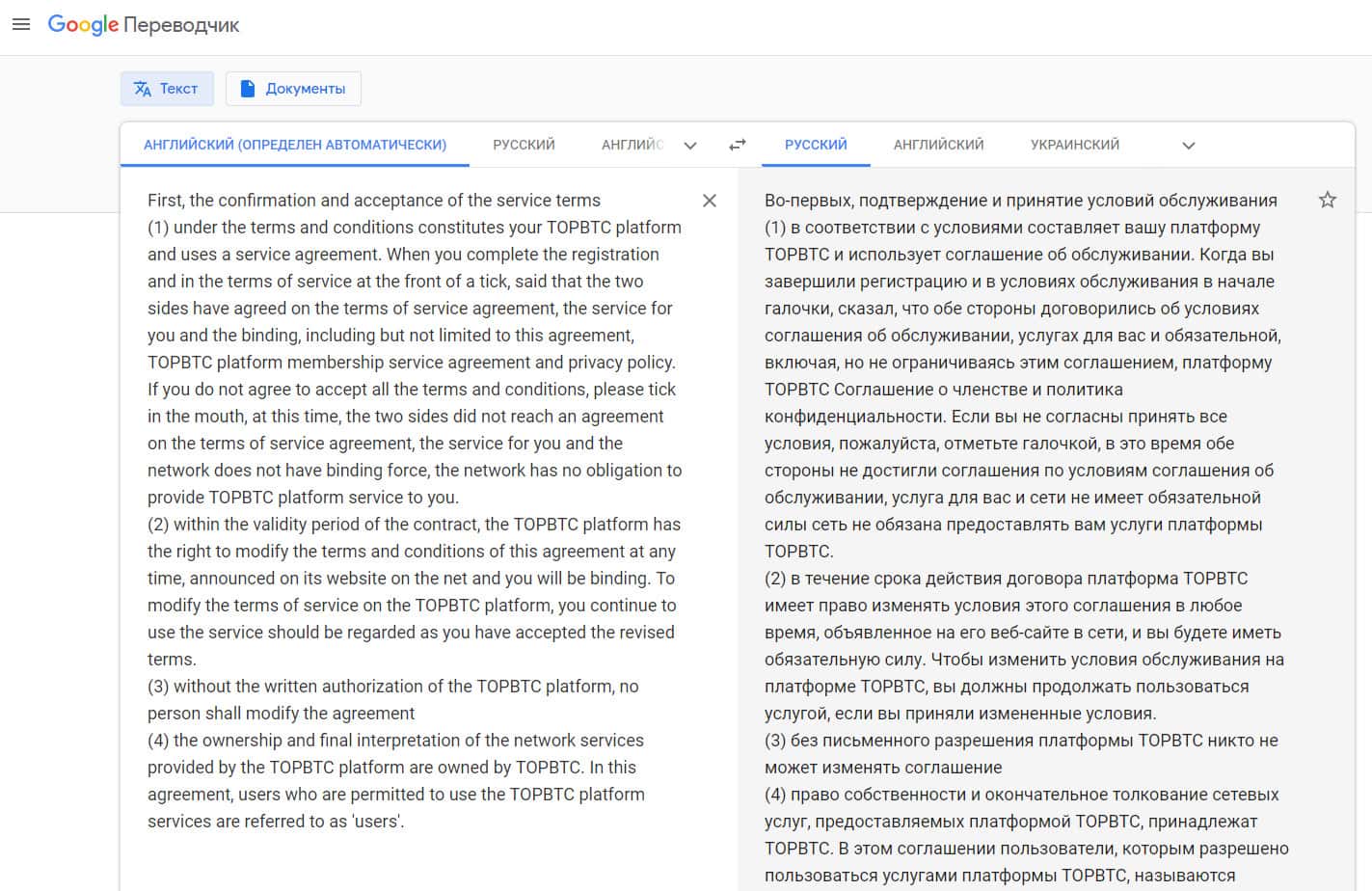Select the auto-detected Английский source tab
1372x891 pixels.
click(295, 145)
